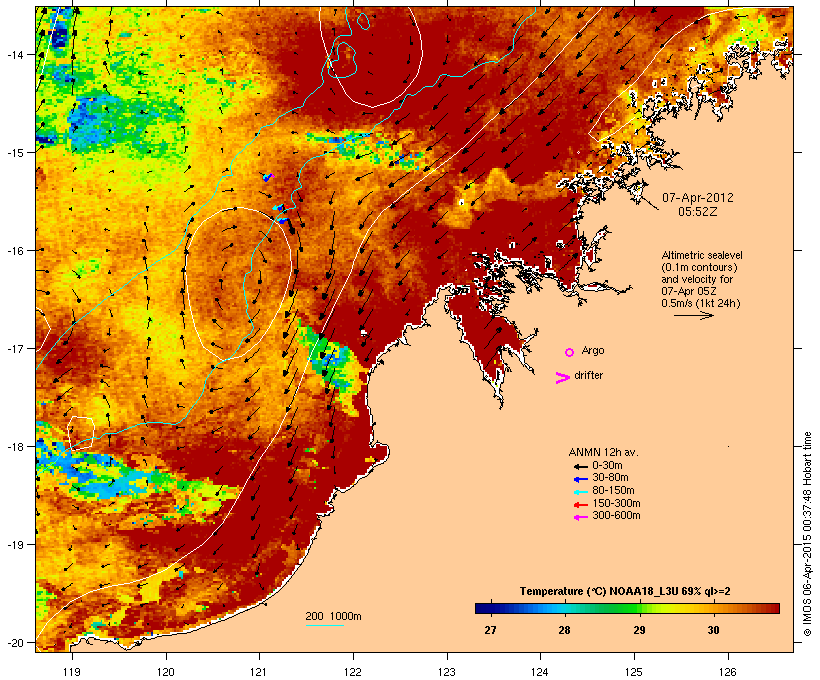Click the latitude label -16
This screenshot has height=680, width=820.
(15, 251)
